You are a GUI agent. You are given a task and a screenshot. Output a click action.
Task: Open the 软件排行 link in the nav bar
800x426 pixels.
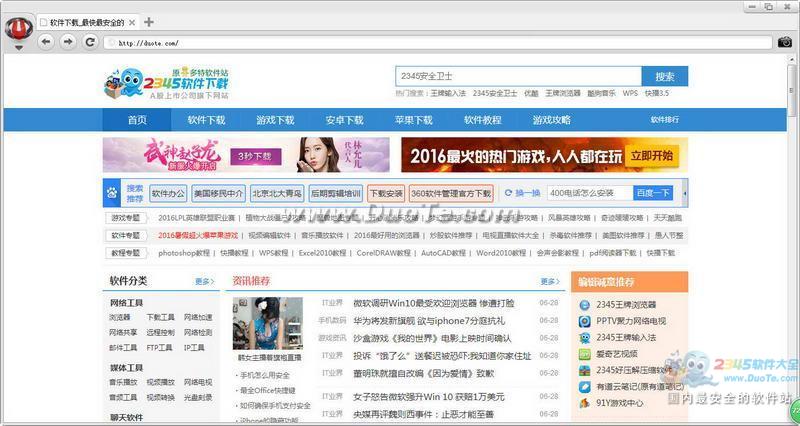point(664,119)
